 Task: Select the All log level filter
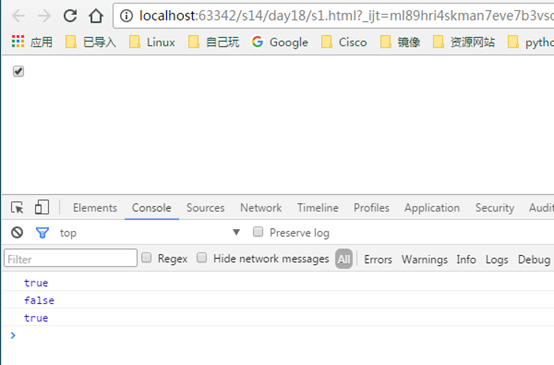(344, 259)
